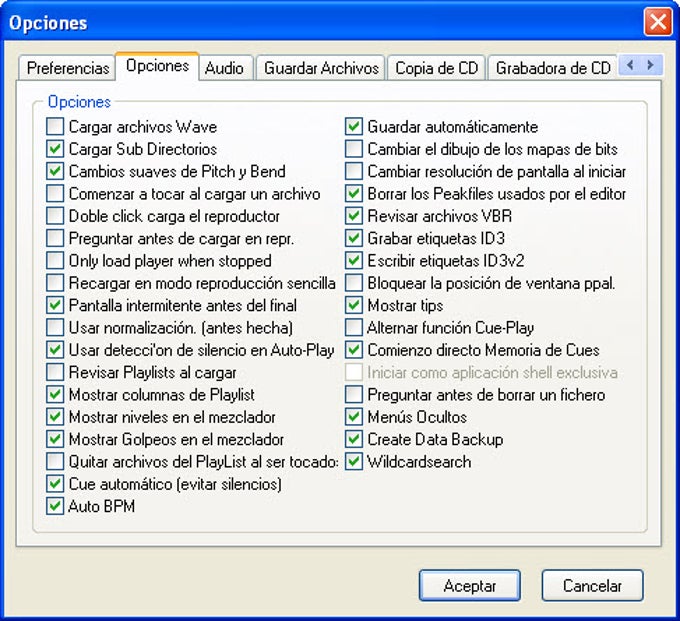
Task: Open the Guardar Archivos tab
Action: click(321, 68)
